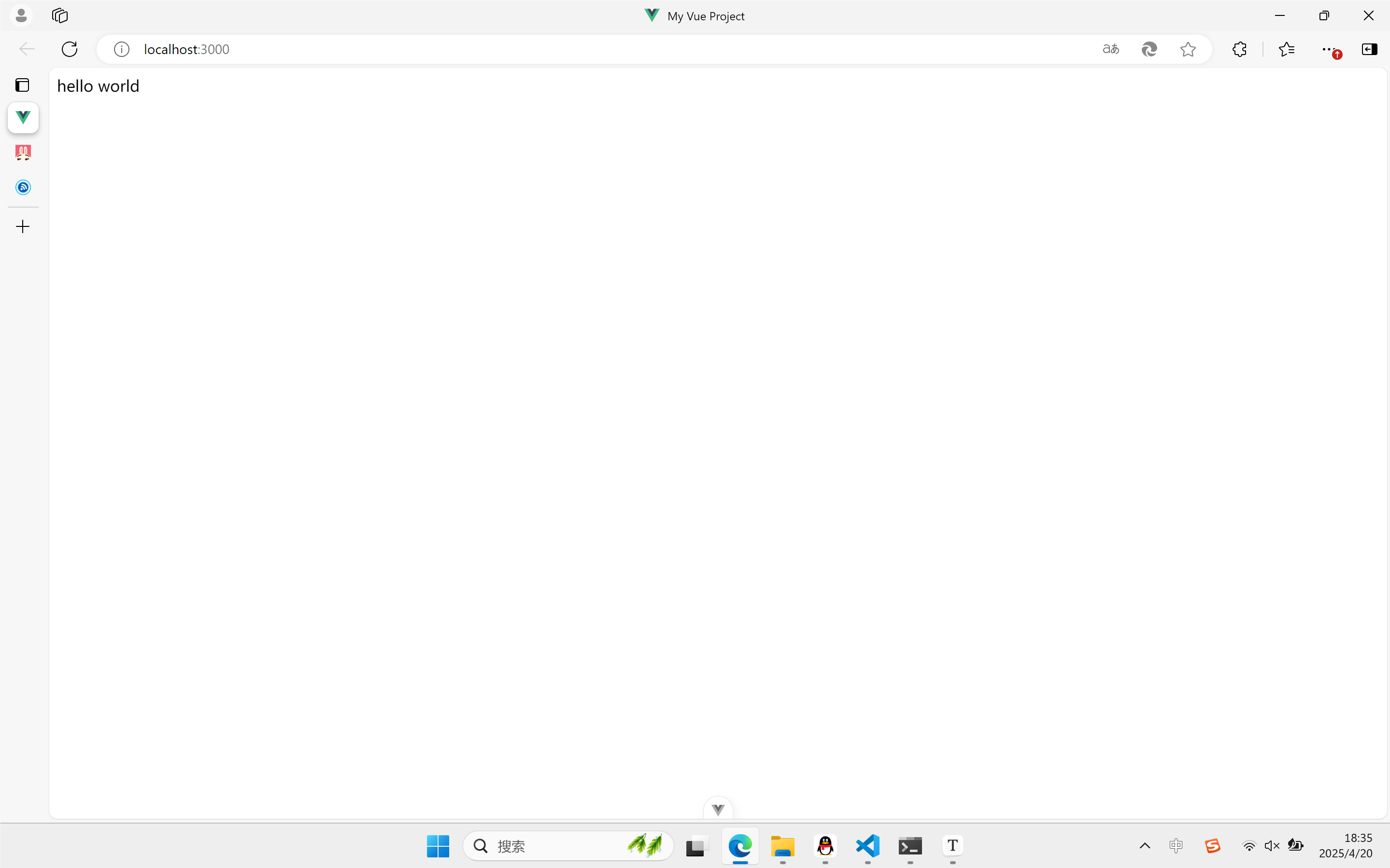Expand the system tray hidden icons chevron

pos(1144,846)
